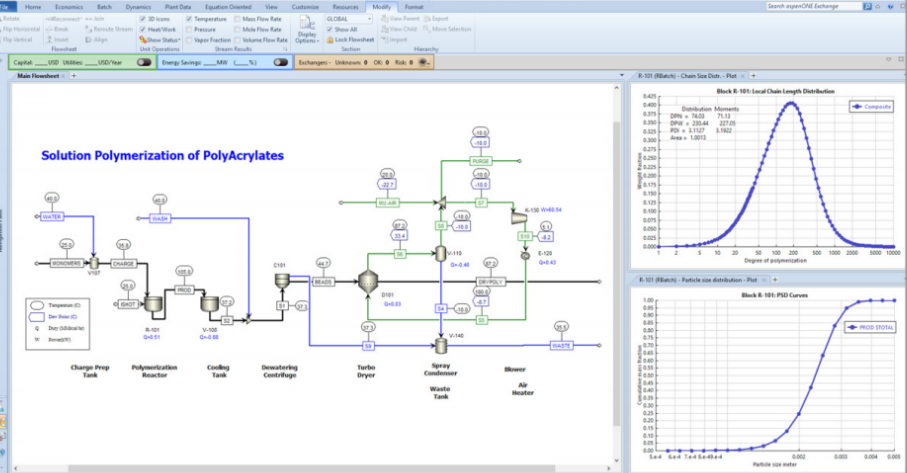Click the search icon beside aspenONE Exchange
The width and height of the screenshot is (907, 473).
pyautogui.click(x=867, y=6)
